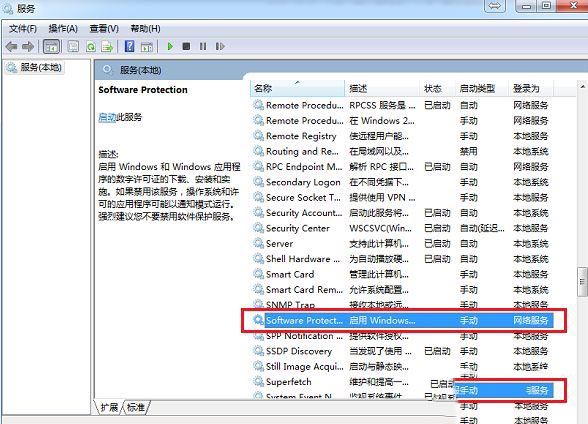Select the SPP Notification service
This screenshot has height=424, width=588.
(304, 336)
